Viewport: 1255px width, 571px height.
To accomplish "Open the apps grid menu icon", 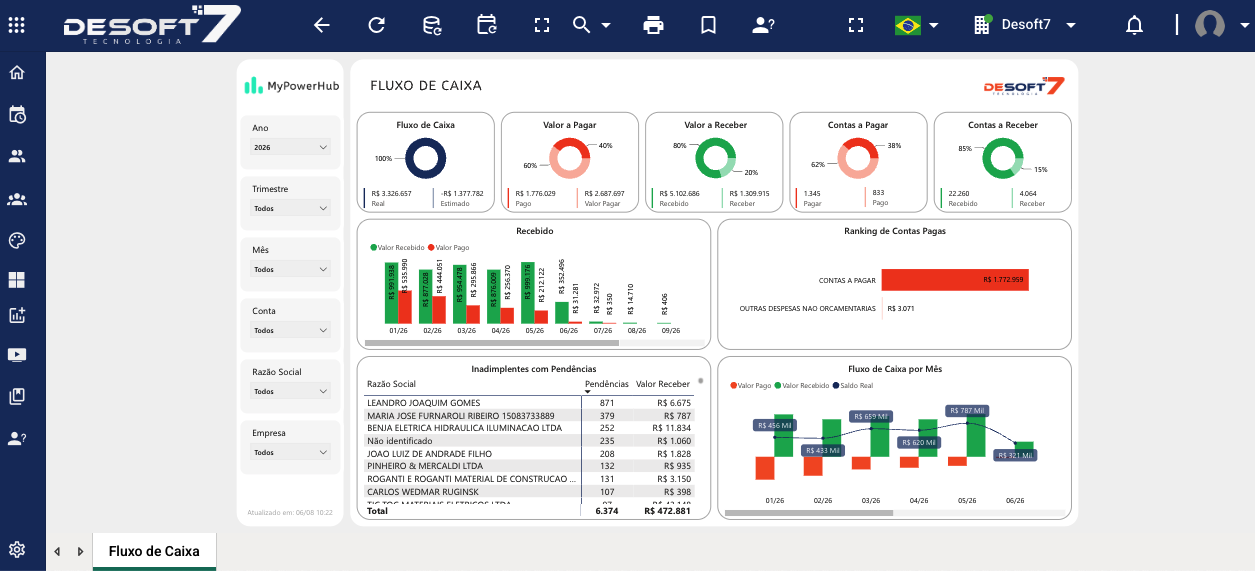I will pos(17,25).
